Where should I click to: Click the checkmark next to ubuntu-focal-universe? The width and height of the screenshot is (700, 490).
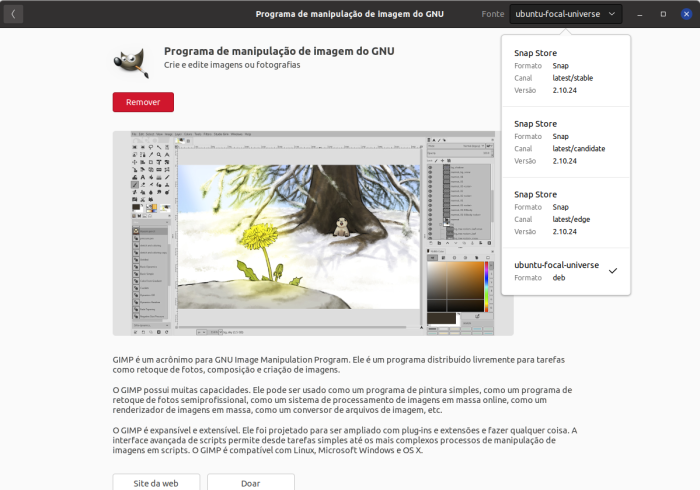coord(613,270)
